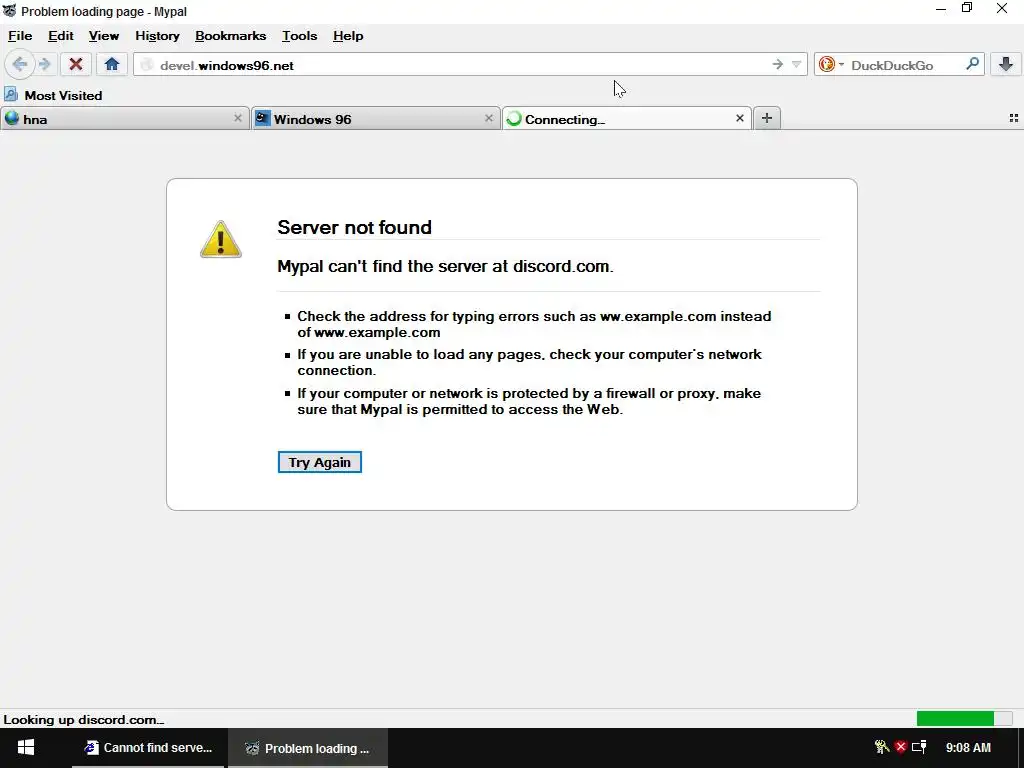Open the Tools menu
1024x768 pixels.
(300, 36)
